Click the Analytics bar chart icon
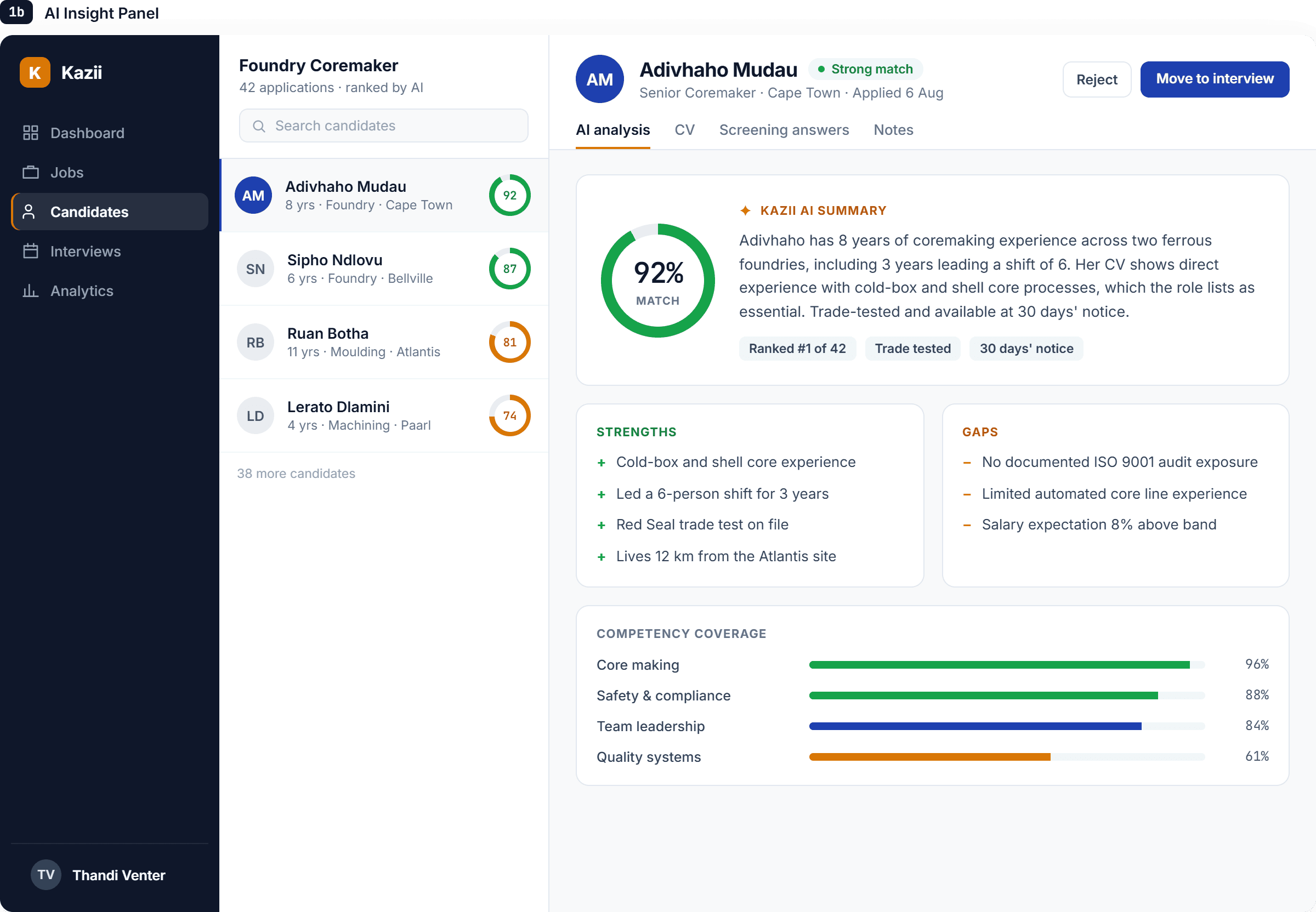This screenshot has width=1316, height=912. (30, 290)
